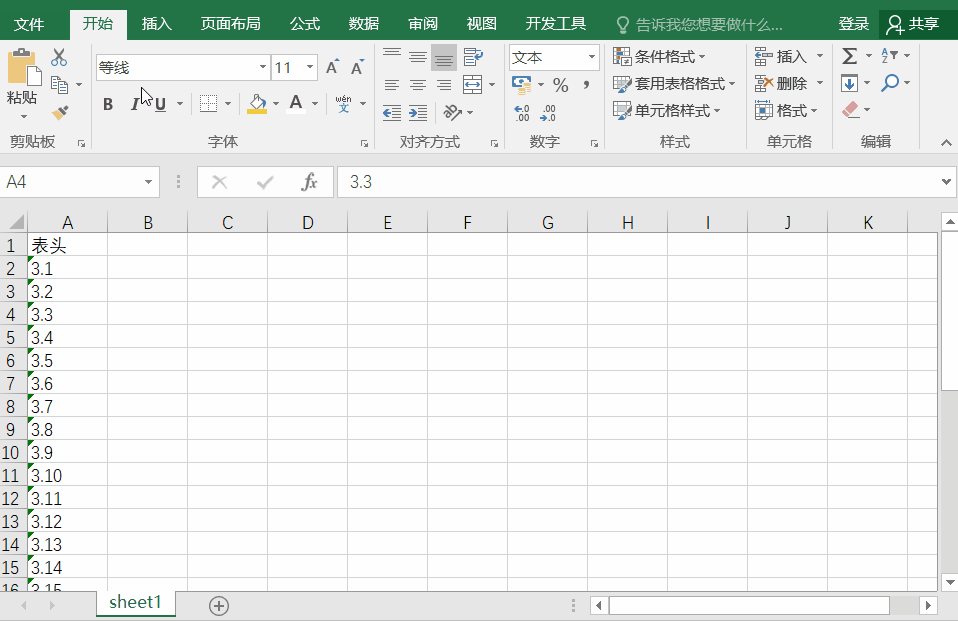Decrease decimal places
958x621 pixels.
[548, 112]
